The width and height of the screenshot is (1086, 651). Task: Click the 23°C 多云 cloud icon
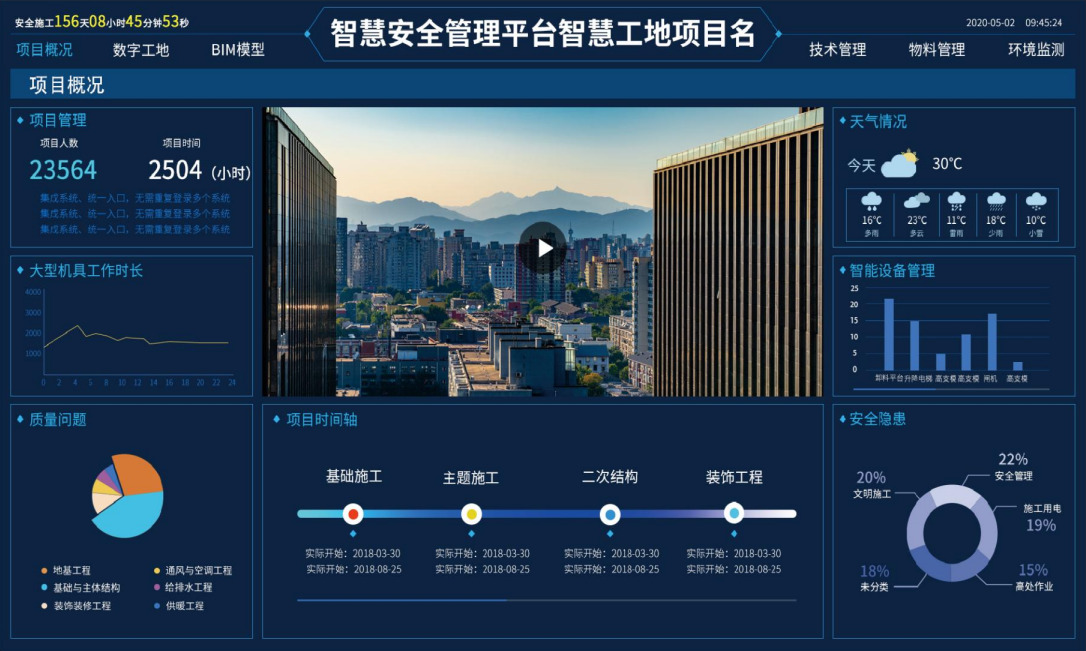[x=916, y=201]
